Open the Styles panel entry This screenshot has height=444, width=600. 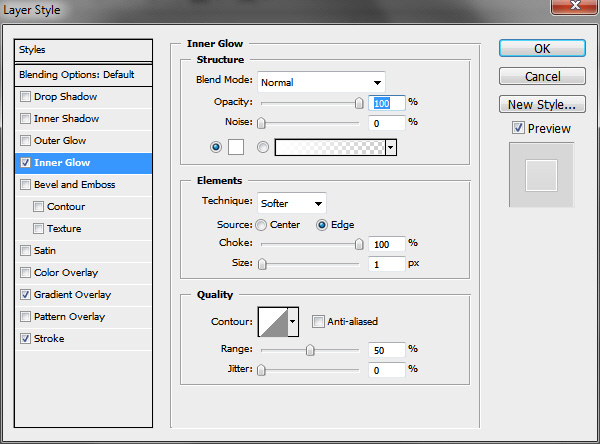[x=83, y=50]
